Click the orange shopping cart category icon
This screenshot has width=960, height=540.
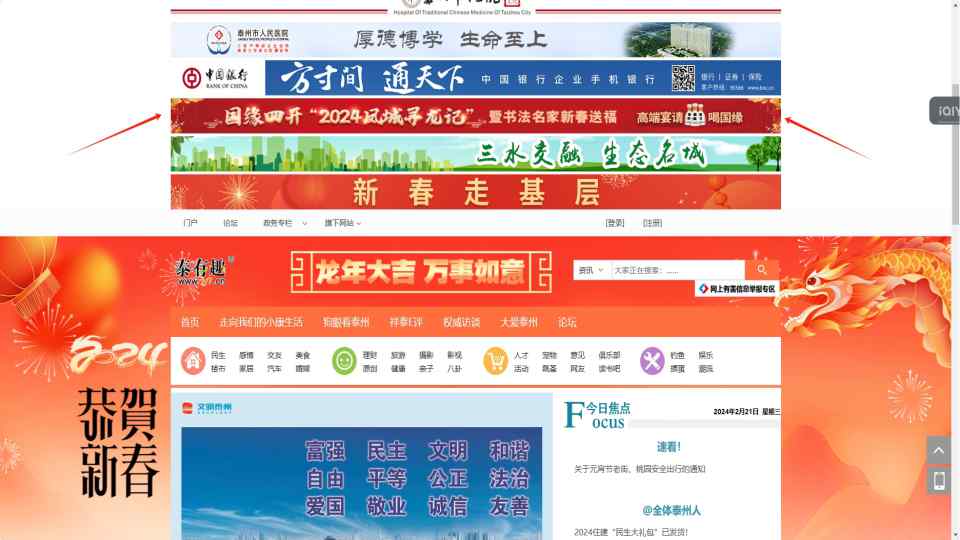click(495, 361)
